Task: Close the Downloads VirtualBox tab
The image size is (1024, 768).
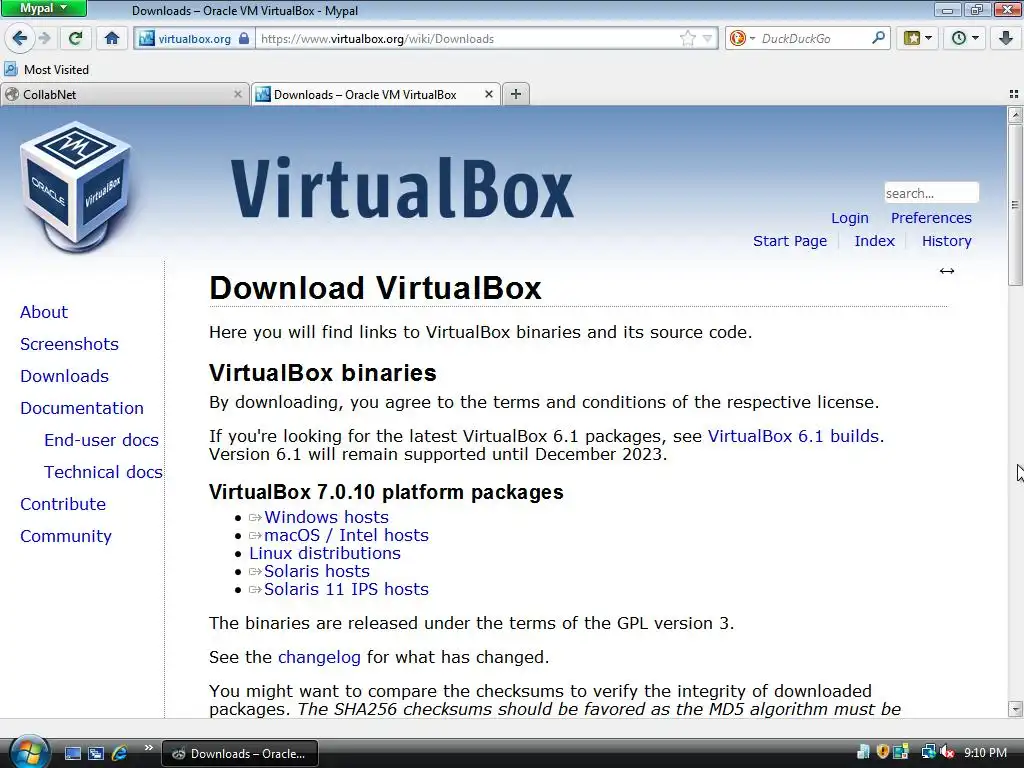Action: (x=488, y=95)
